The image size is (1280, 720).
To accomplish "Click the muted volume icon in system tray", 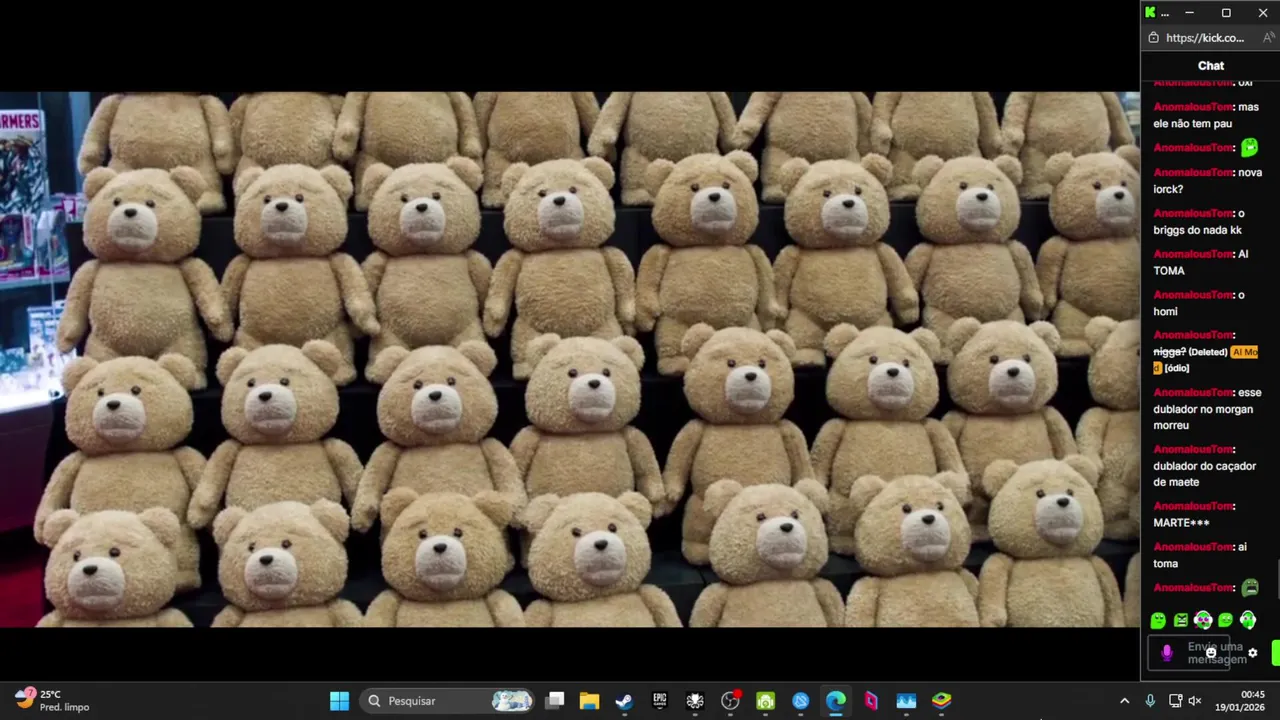I will (1195, 701).
